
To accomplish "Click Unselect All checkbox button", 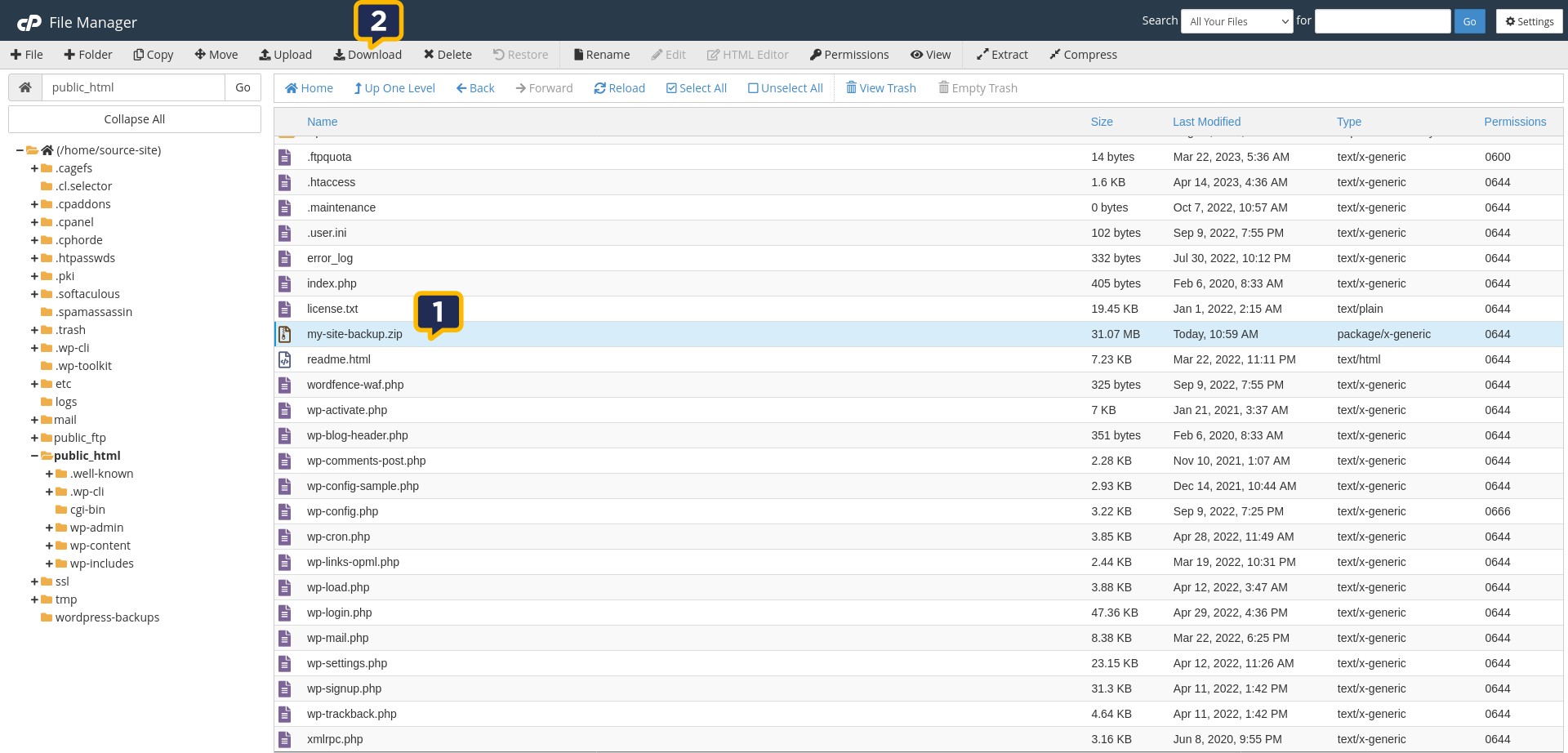I will (x=753, y=88).
